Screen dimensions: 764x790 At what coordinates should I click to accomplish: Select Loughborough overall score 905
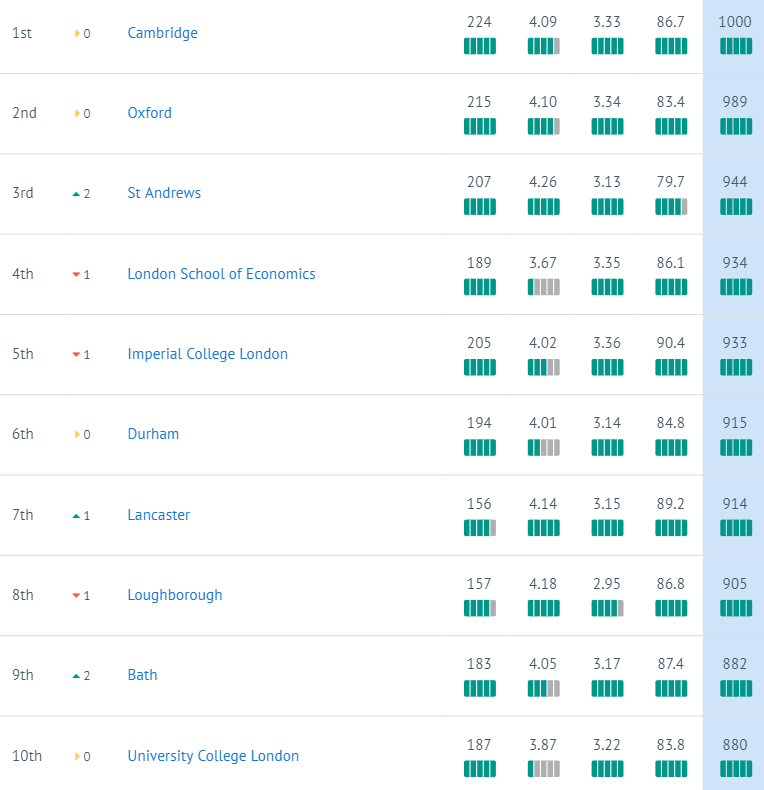click(735, 583)
